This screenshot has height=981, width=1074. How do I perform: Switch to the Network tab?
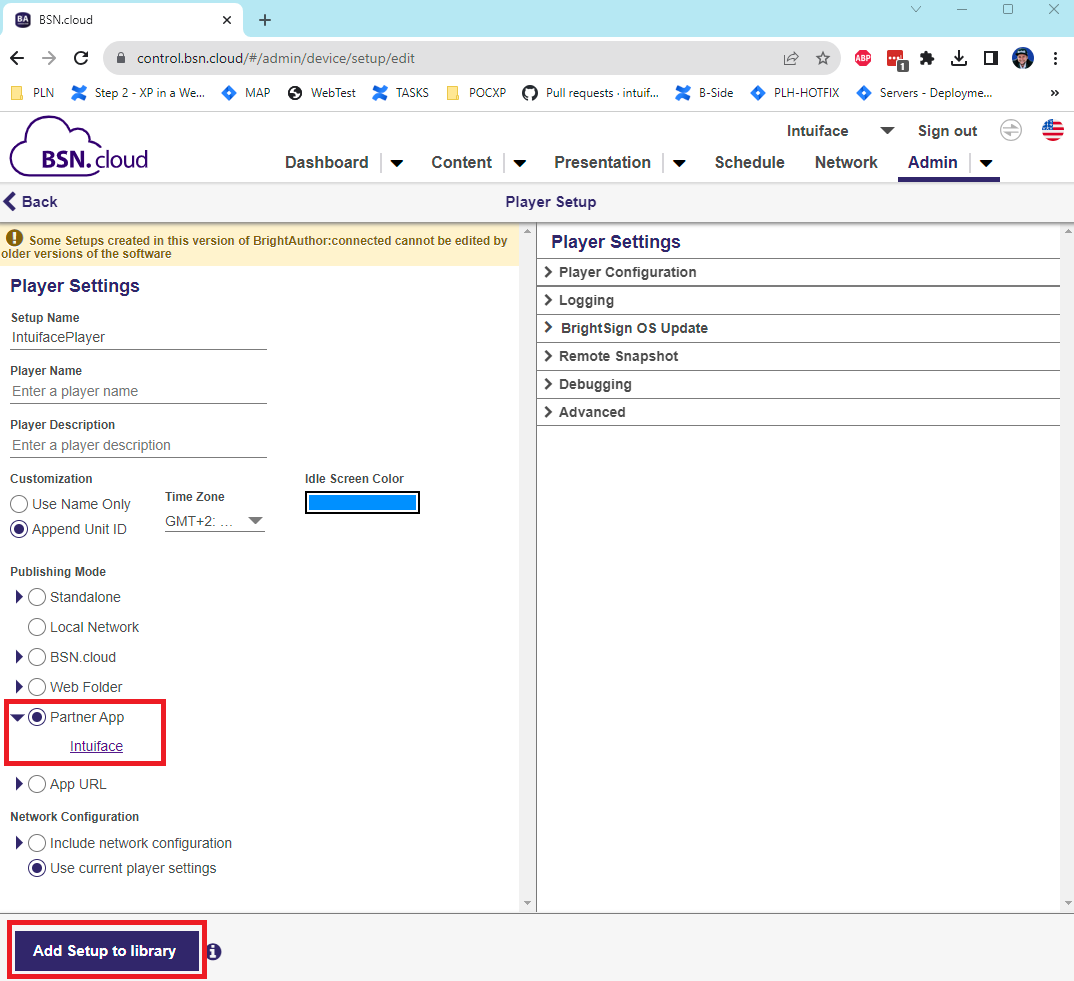tap(846, 162)
